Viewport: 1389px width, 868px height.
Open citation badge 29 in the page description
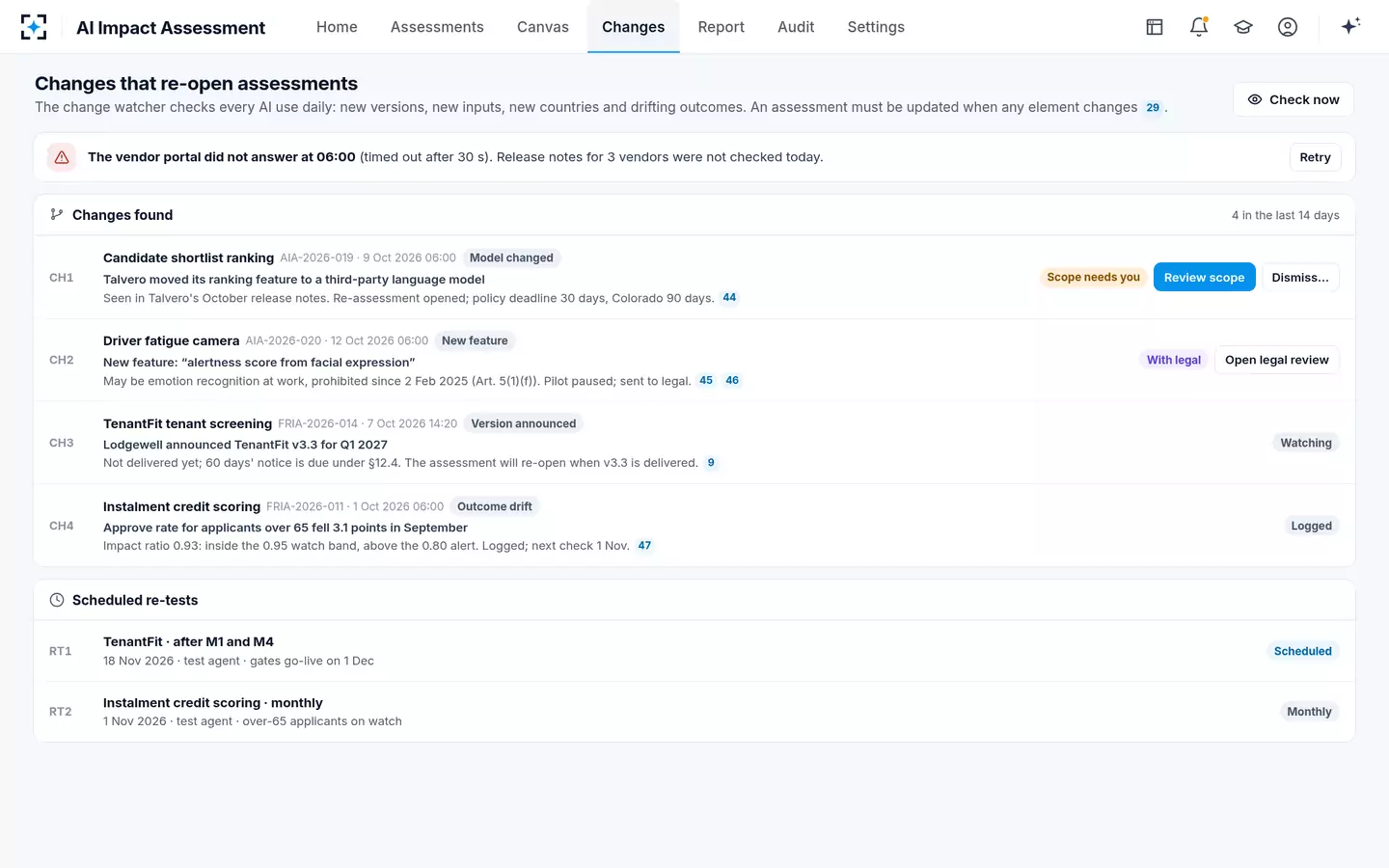[x=1153, y=108]
